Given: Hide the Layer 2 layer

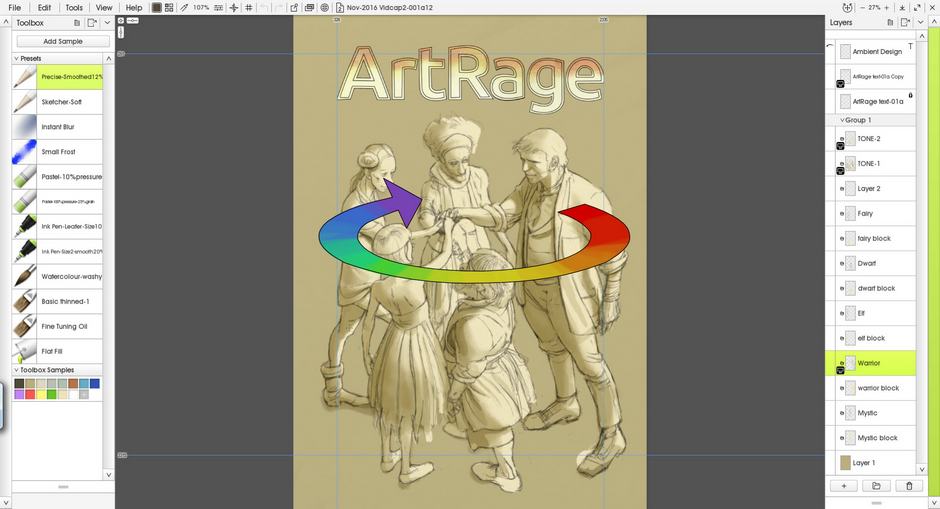Looking at the screenshot, I should [x=842, y=189].
